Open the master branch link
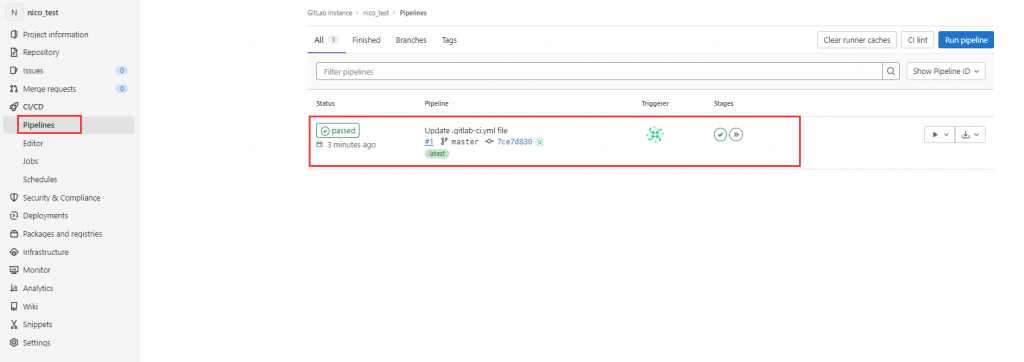This screenshot has height=362, width=1024. click(465, 142)
